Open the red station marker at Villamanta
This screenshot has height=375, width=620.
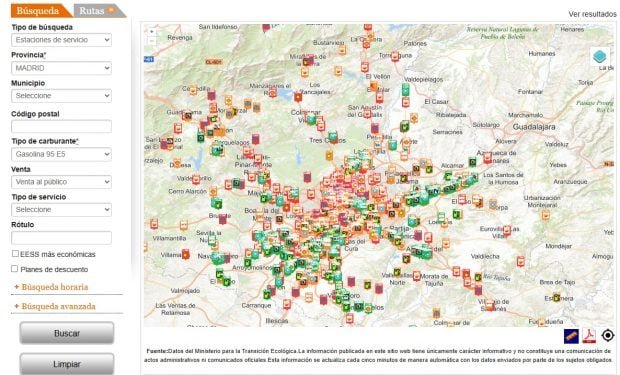point(185,254)
